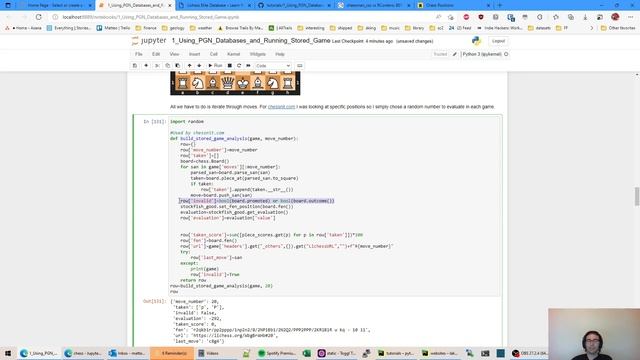Open the Kernel menu
Image resolution: width=640 pixels, height=360 pixels.
point(233,54)
